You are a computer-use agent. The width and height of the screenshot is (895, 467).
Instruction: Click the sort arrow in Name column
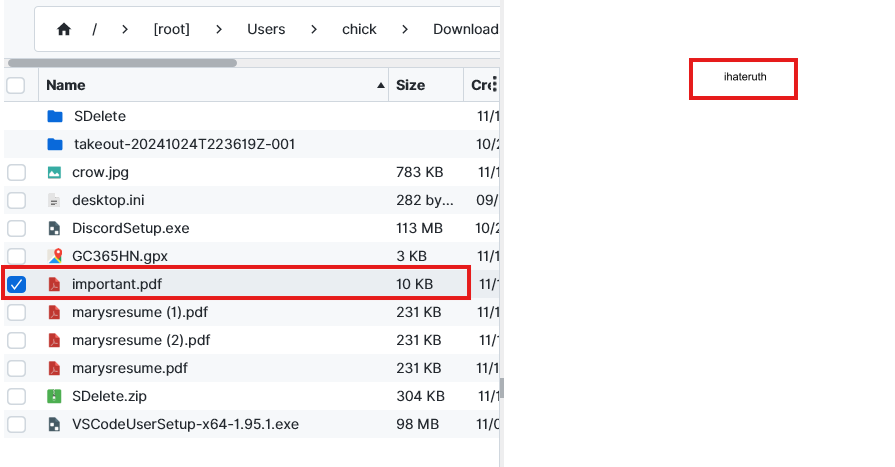380,86
